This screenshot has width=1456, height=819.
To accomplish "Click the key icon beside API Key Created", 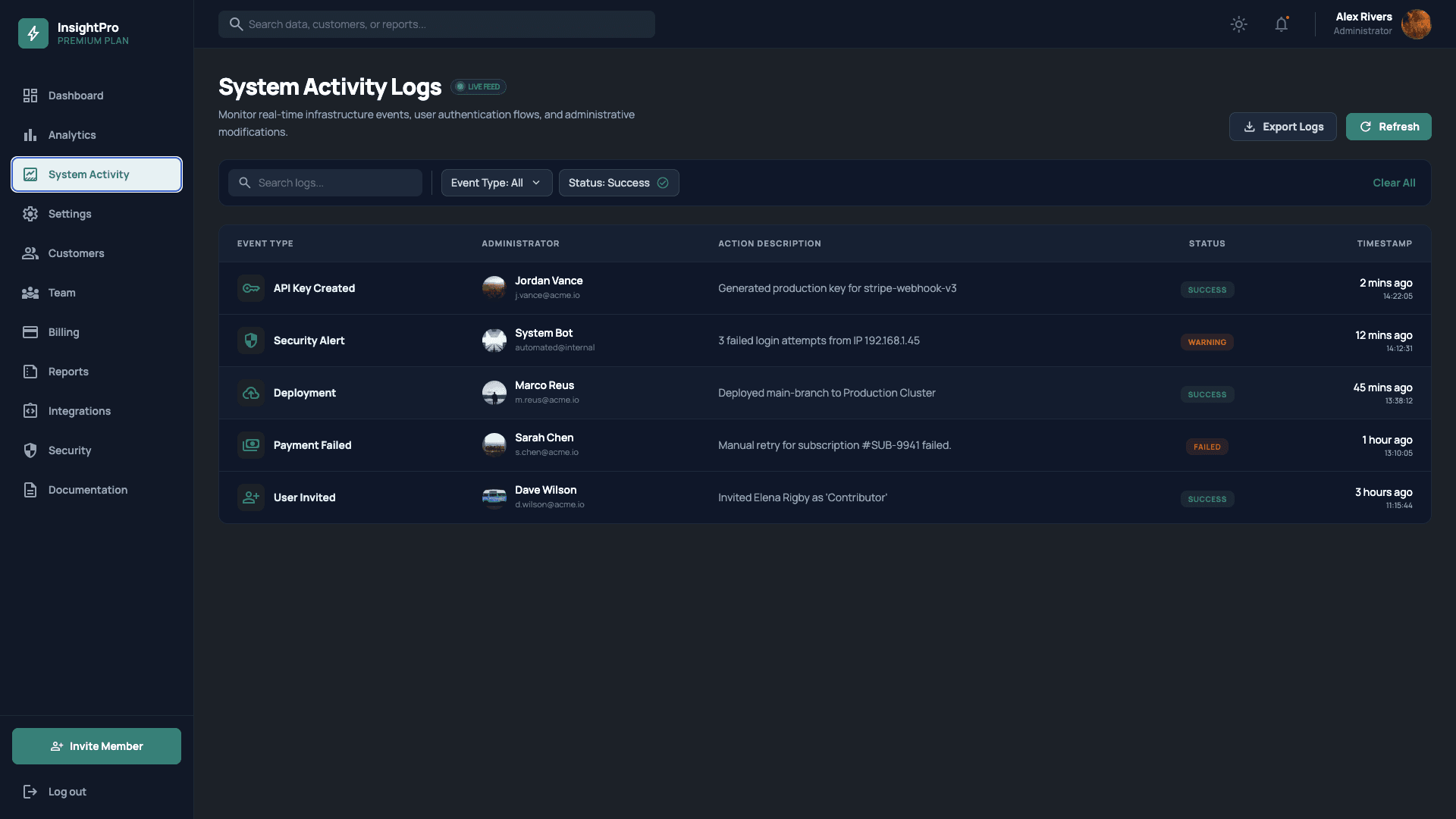I will (250, 288).
